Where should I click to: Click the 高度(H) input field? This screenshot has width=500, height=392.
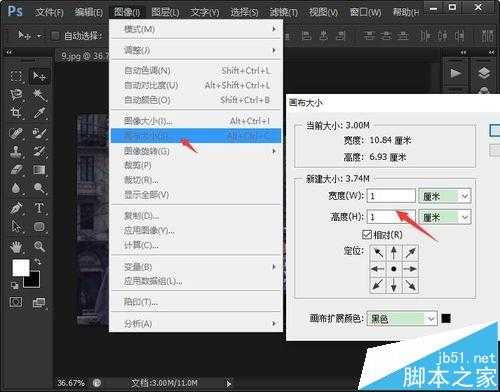point(391,217)
